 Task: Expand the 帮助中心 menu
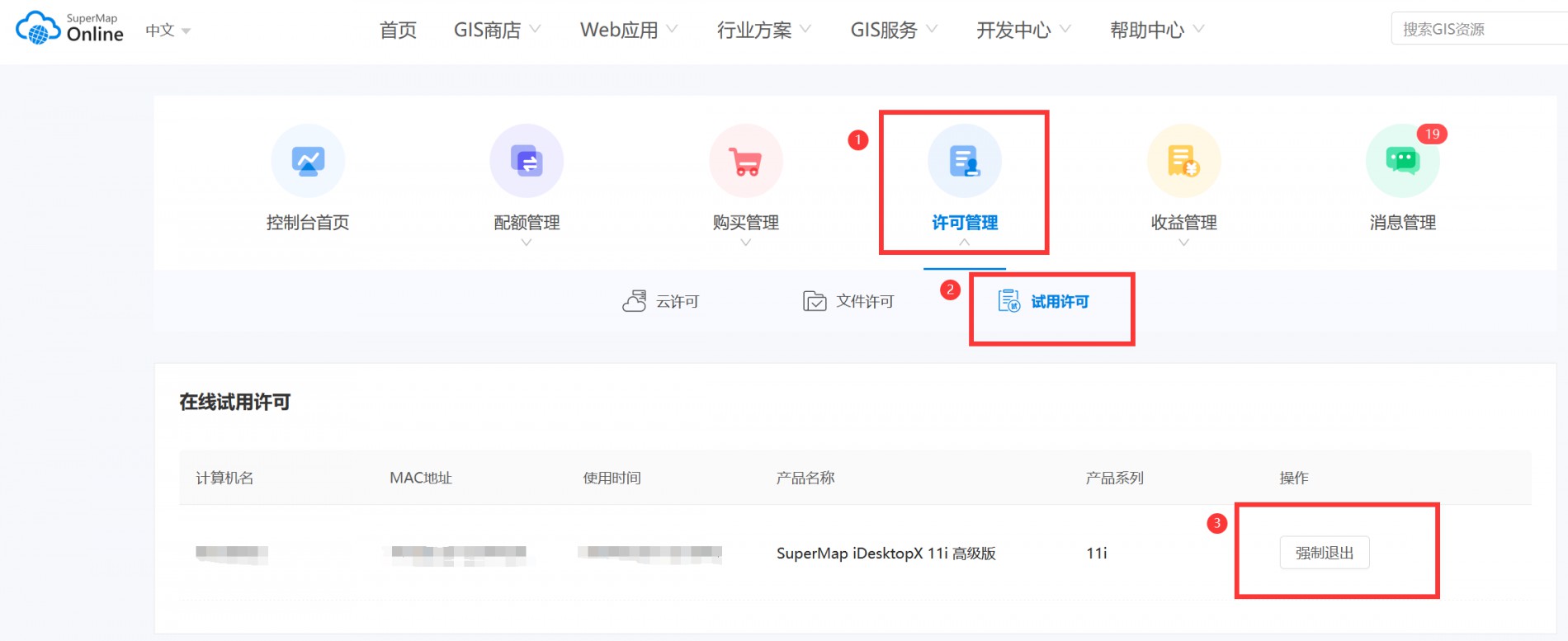(1157, 30)
